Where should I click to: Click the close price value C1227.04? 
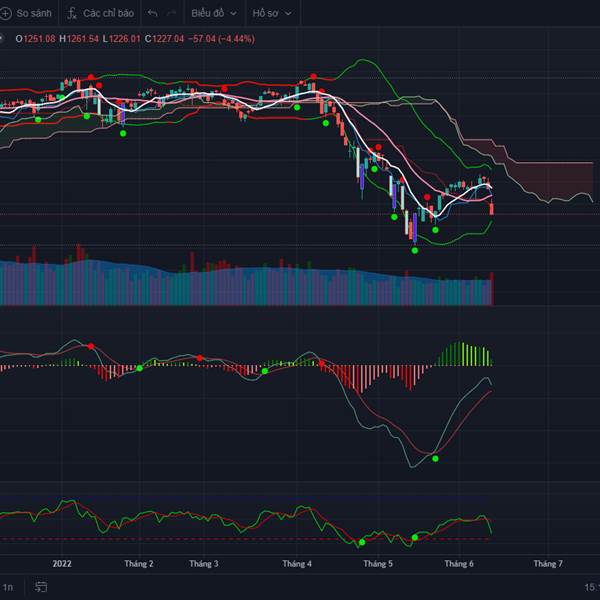pos(164,39)
